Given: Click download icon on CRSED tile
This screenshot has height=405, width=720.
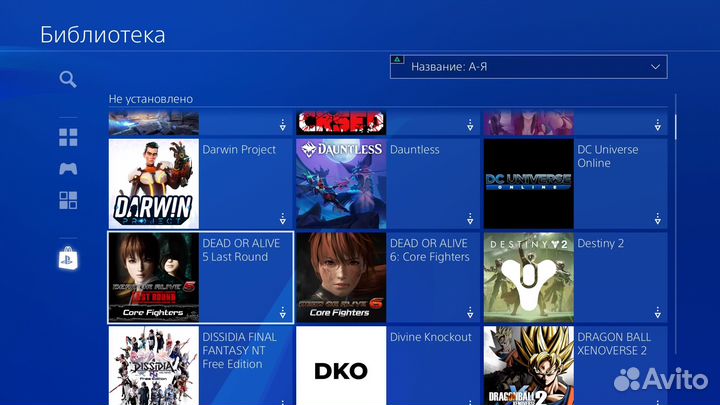Looking at the screenshot, I should (470, 124).
